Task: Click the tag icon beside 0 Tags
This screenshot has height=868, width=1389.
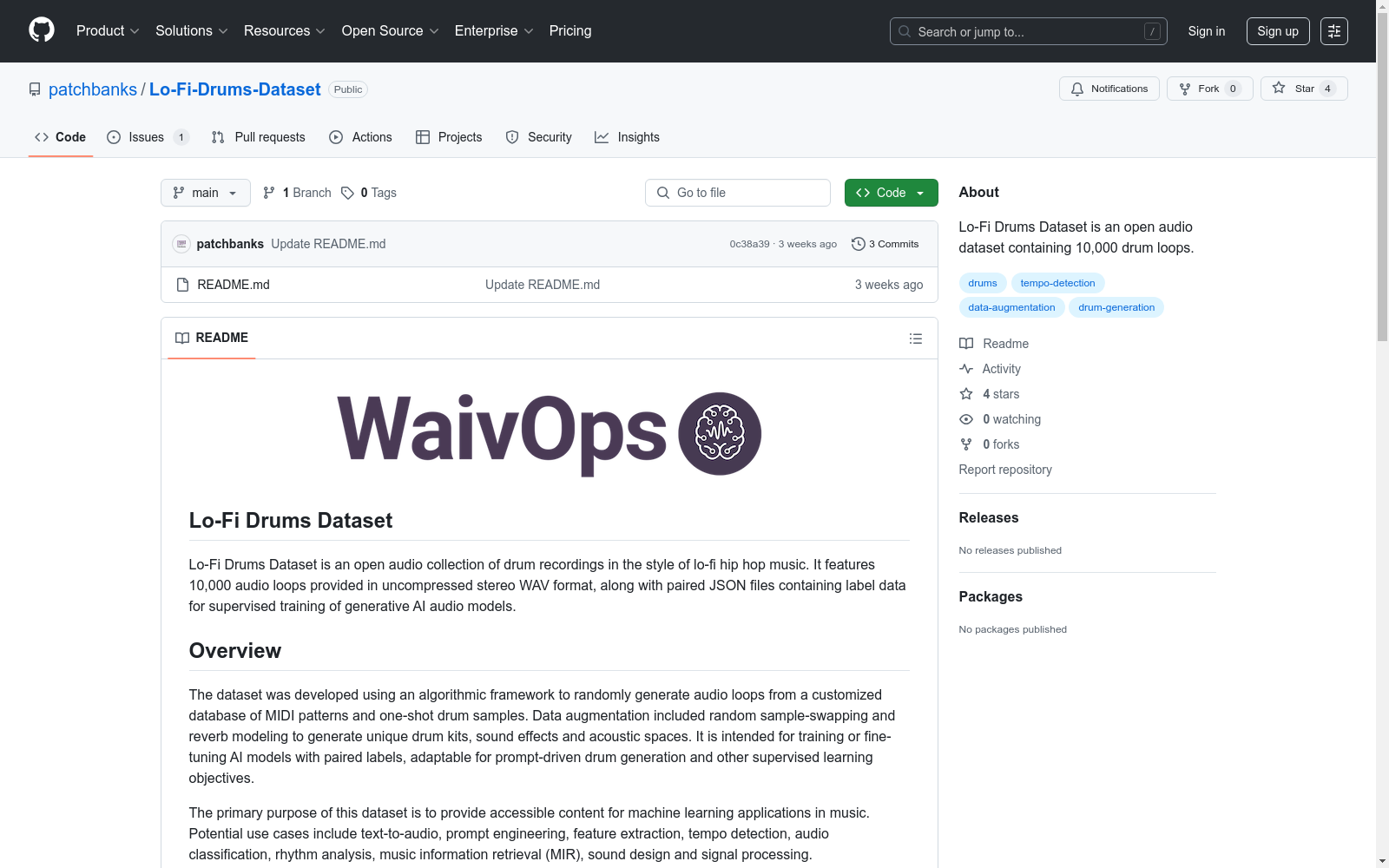Action: coord(347,193)
